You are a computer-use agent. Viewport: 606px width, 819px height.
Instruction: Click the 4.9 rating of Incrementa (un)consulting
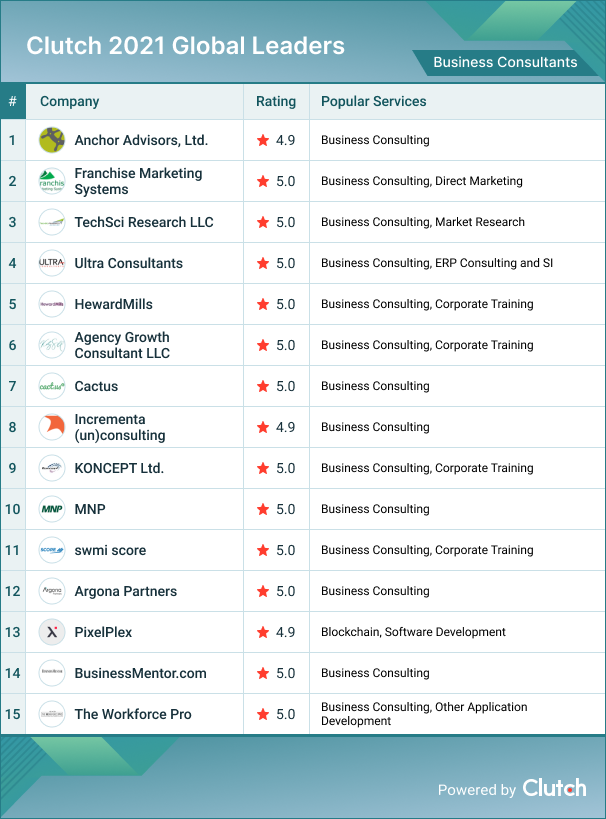click(285, 427)
